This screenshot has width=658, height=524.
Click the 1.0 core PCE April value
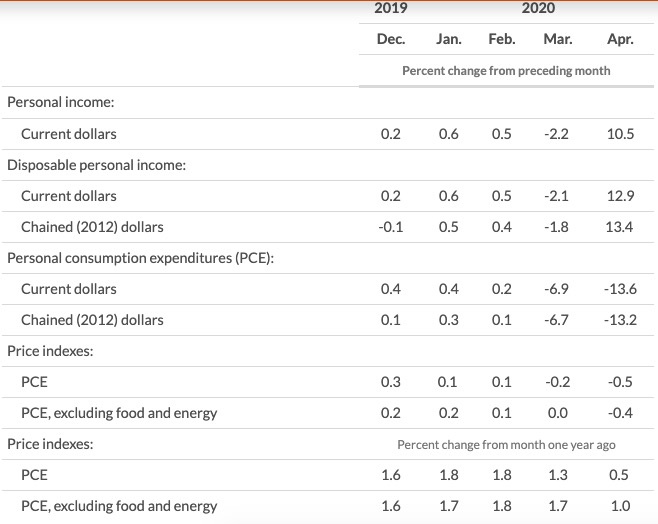(x=620, y=506)
